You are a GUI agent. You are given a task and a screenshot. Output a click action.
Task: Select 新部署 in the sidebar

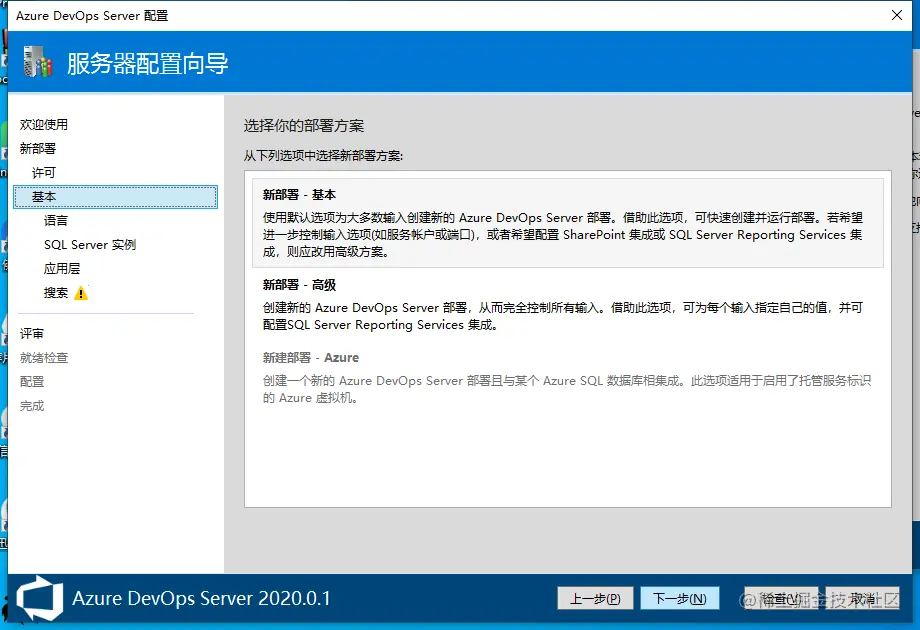pyautogui.click(x=38, y=148)
